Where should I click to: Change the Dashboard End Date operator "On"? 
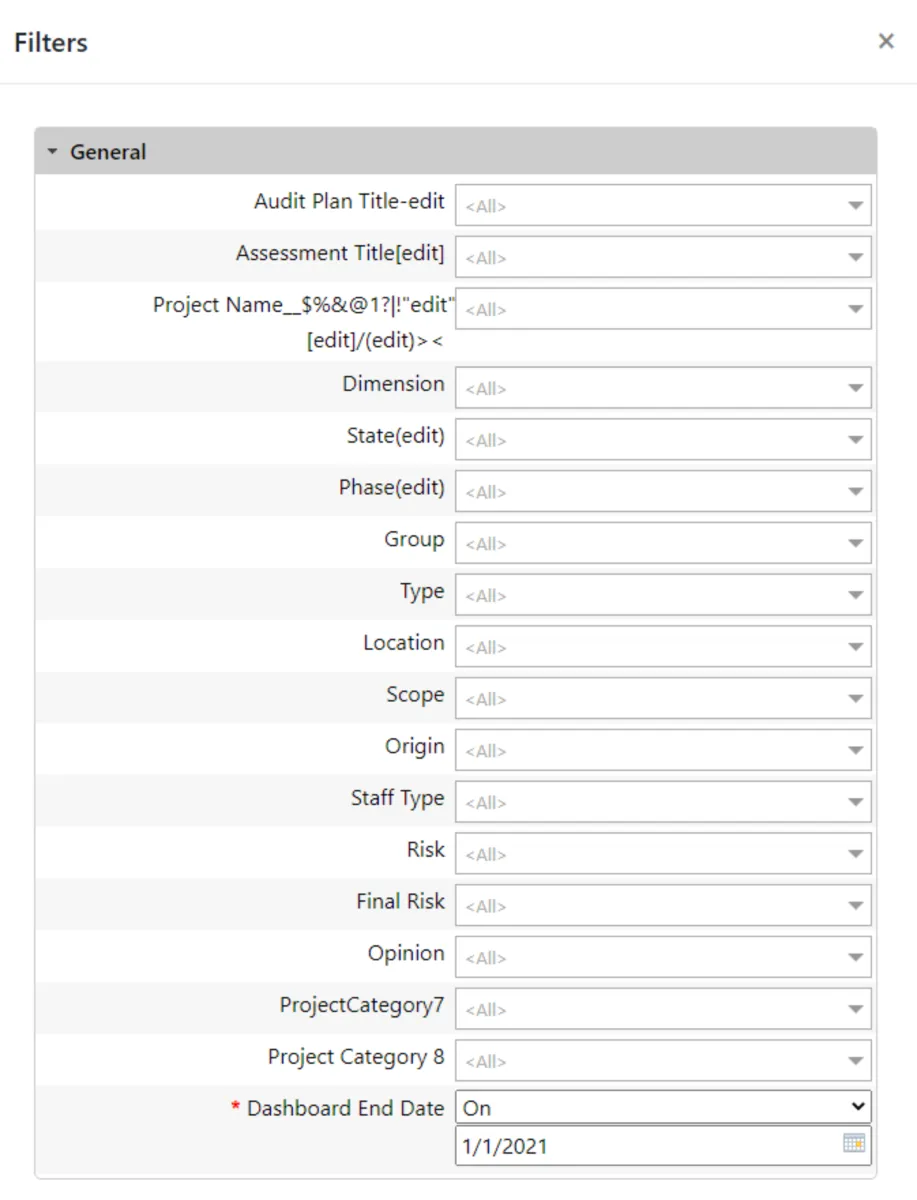663,1107
